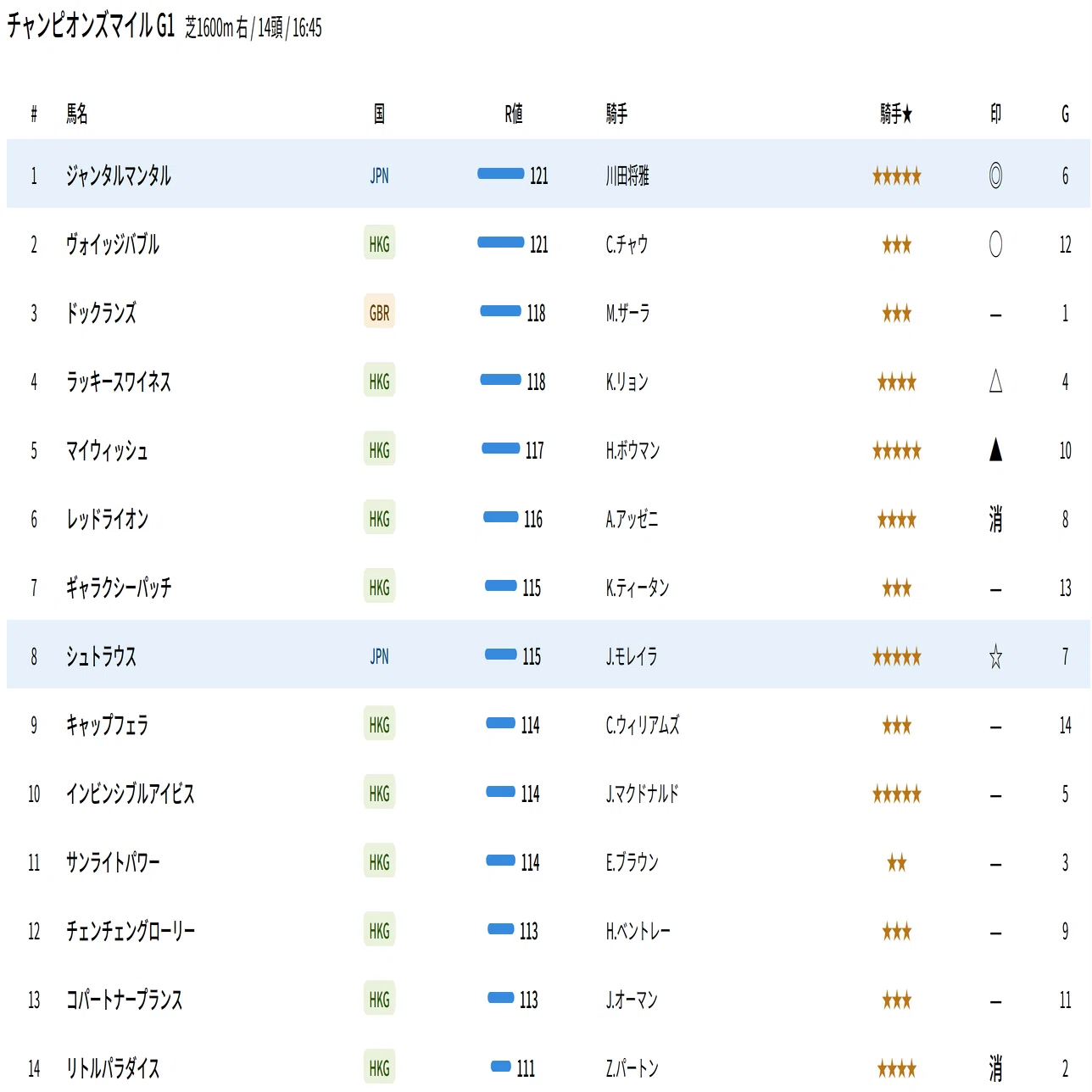The width and height of the screenshot is (1092, 1092).
Task: Click the 印 column header
Action: 995,114
